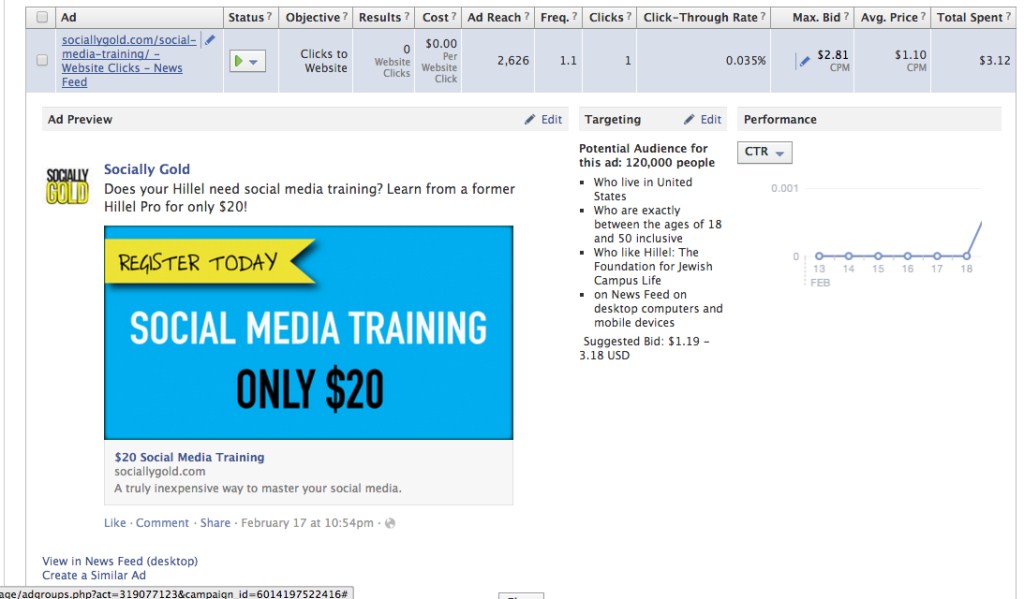The height and width of the screenshot is (599, 1024).
Task: Click the green play status icon
Action: tap(238, 61)
